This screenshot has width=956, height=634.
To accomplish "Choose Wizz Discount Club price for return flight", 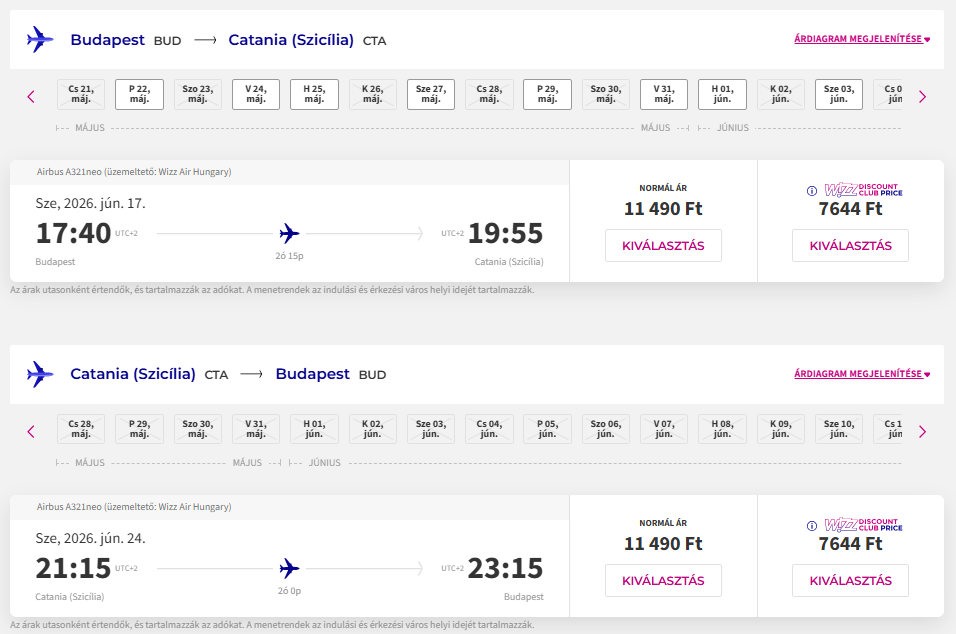I will (x=850, y=581).
